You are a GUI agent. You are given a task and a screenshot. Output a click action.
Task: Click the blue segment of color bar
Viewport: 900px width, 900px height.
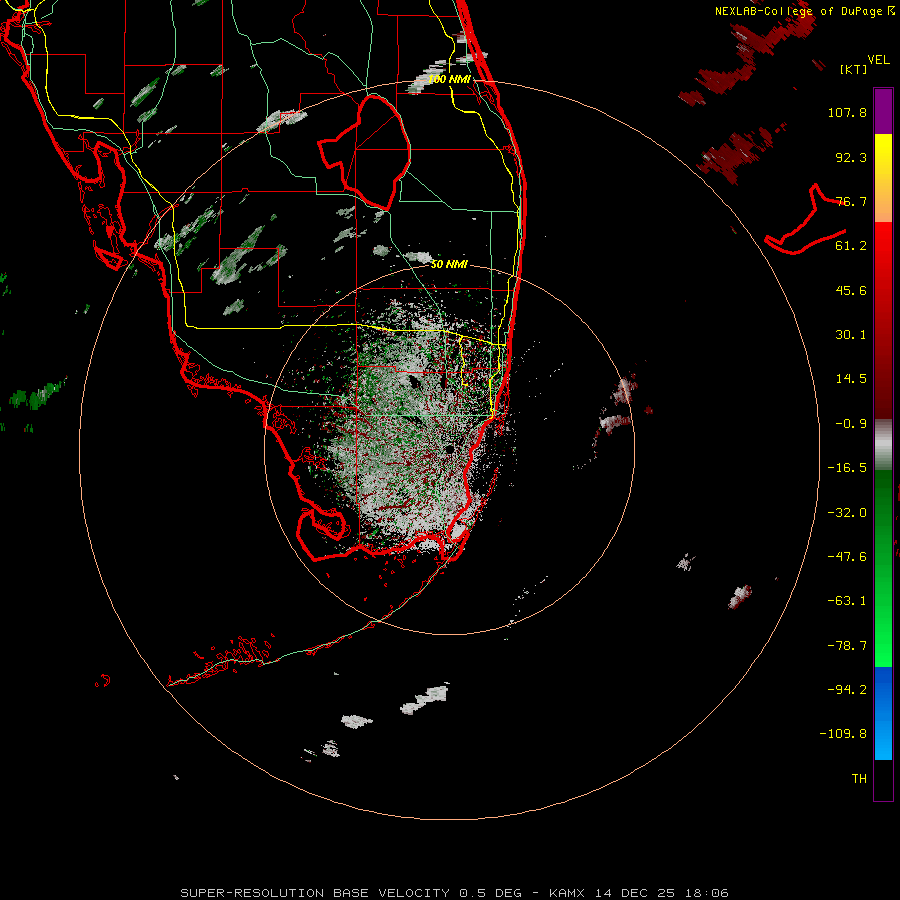[x=883, y=713]
